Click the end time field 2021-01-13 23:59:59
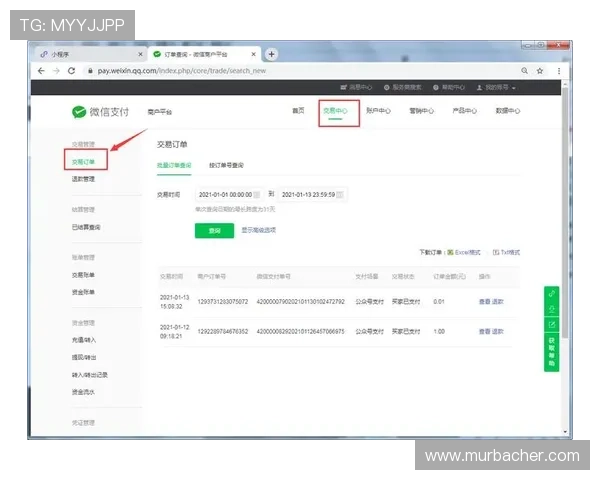Screen dimensions: 600x480 coord(312,194)
